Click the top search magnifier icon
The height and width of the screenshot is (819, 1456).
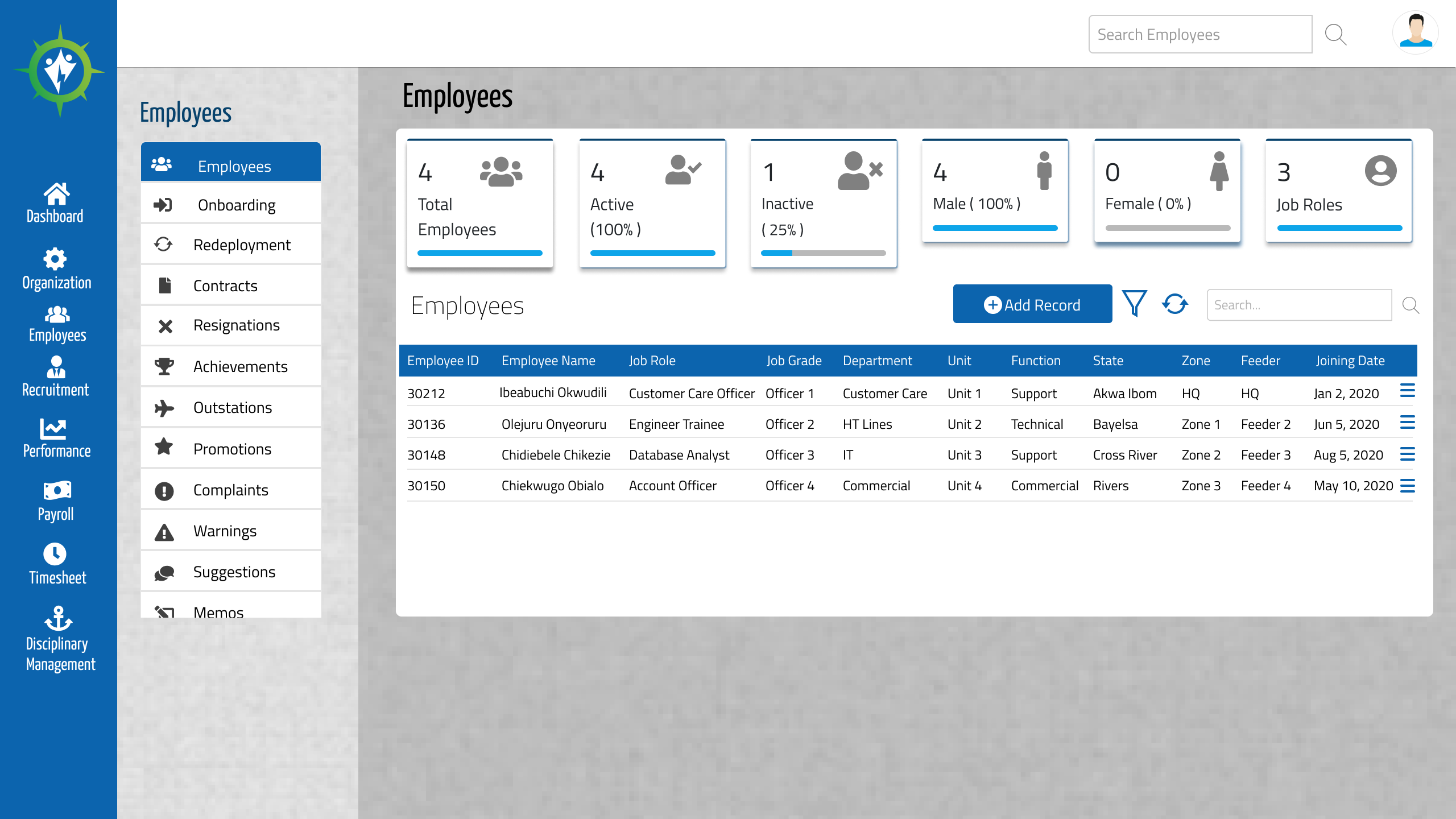coord(1335,35)
